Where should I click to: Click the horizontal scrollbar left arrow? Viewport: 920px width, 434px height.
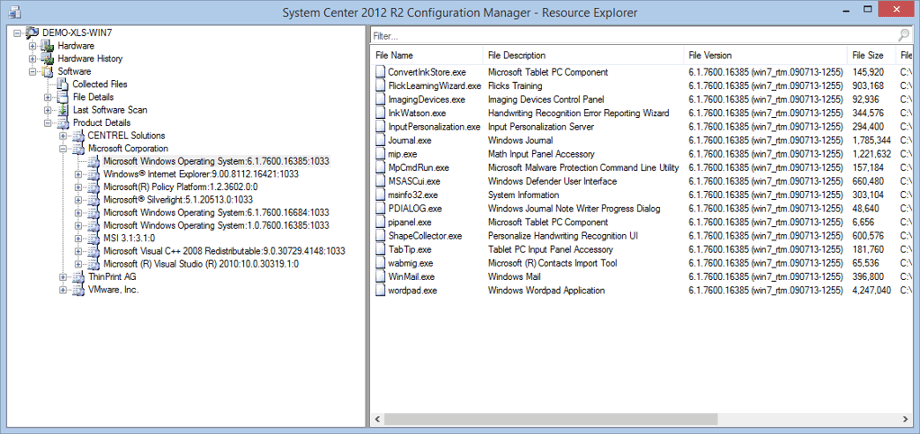point(378,419)
